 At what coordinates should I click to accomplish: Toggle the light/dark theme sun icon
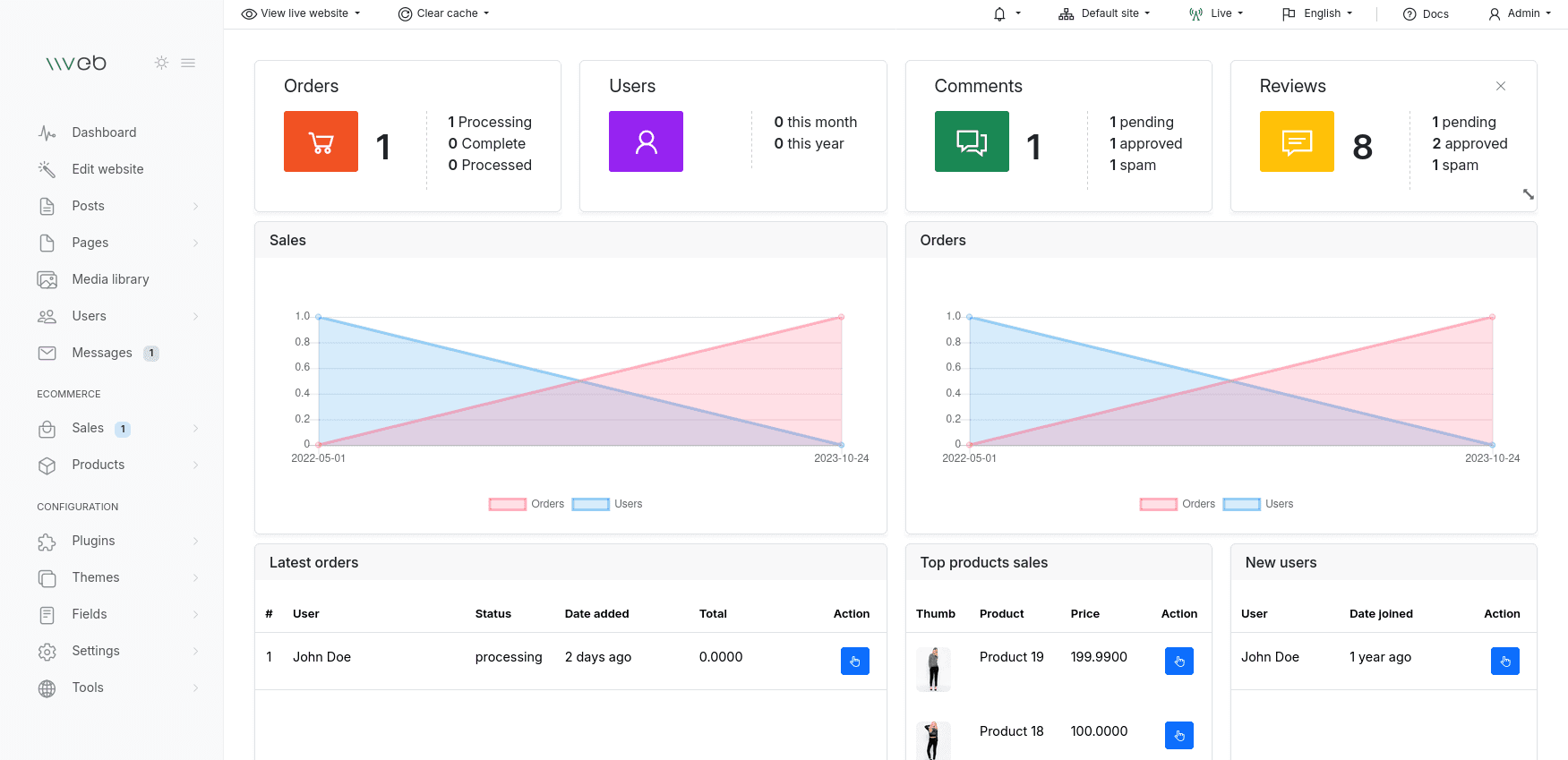coord(161,63)
